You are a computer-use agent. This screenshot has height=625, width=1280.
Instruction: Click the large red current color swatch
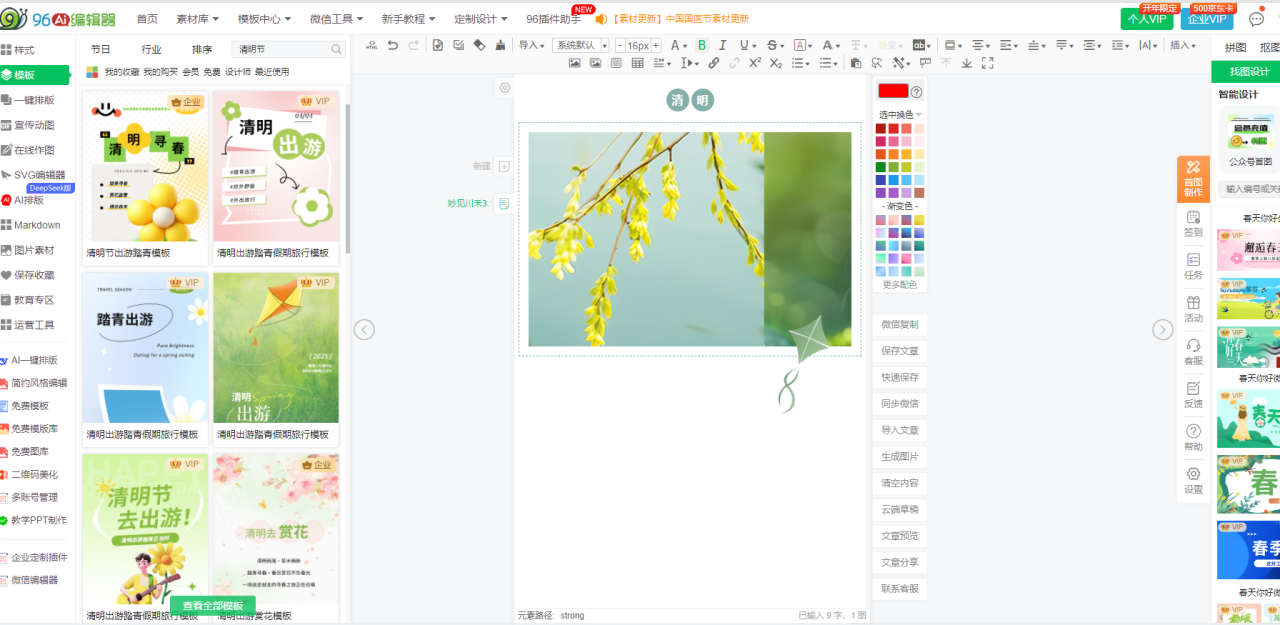[892, 91]
